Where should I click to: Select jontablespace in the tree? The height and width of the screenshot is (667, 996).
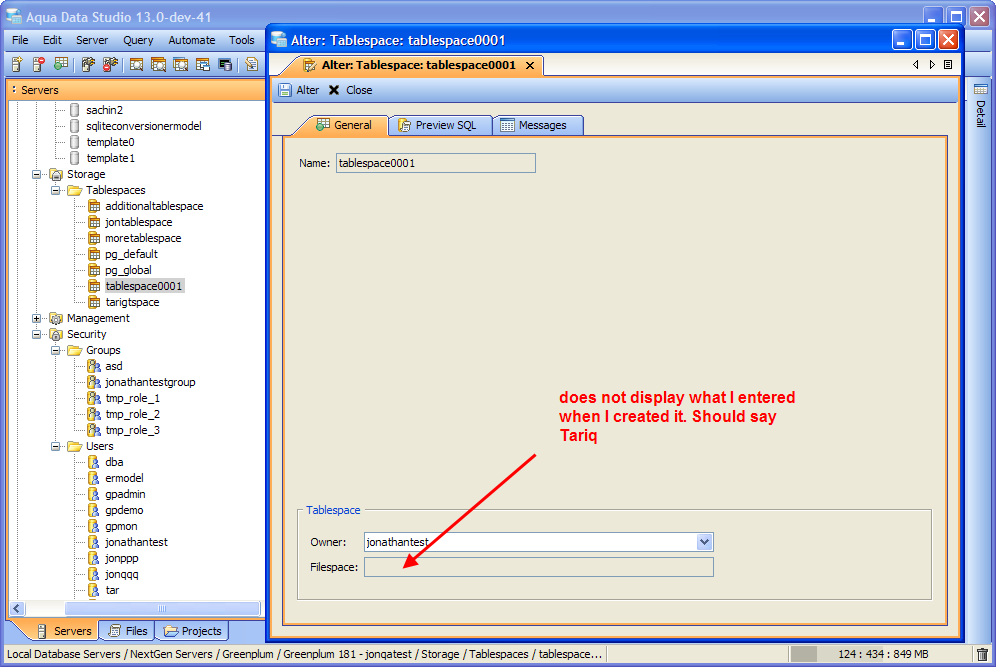(138, 222)
